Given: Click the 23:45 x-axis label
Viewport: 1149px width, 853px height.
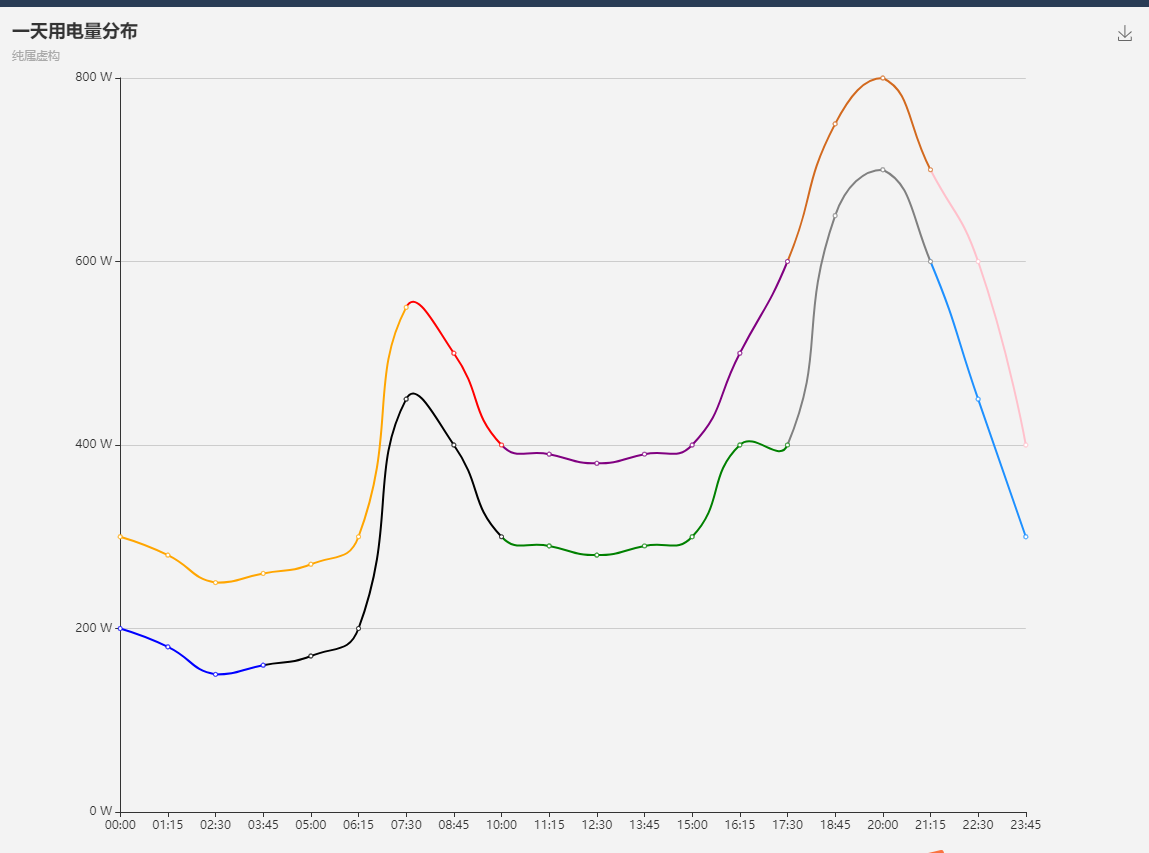Looking at the screenshot, I should [1025, 825].
